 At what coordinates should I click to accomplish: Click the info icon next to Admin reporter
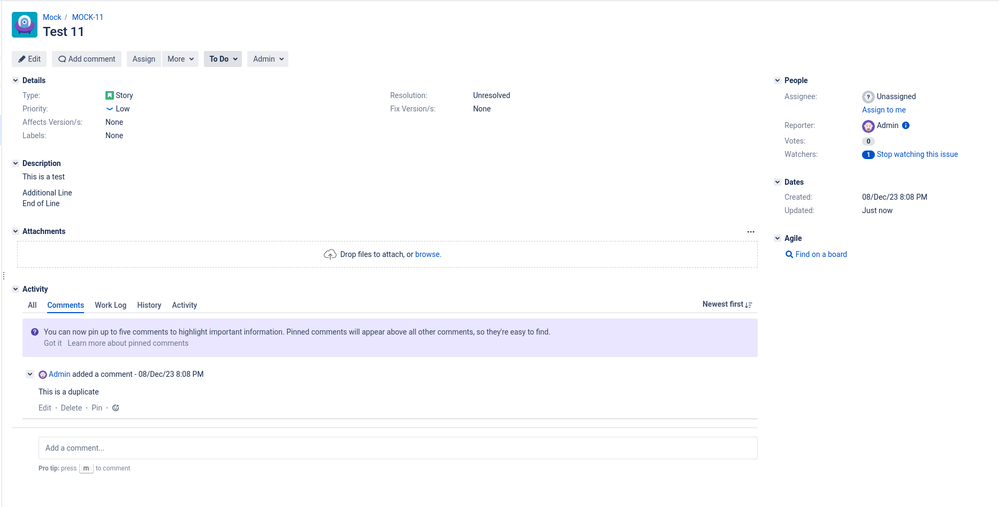[x=905, y=125]
